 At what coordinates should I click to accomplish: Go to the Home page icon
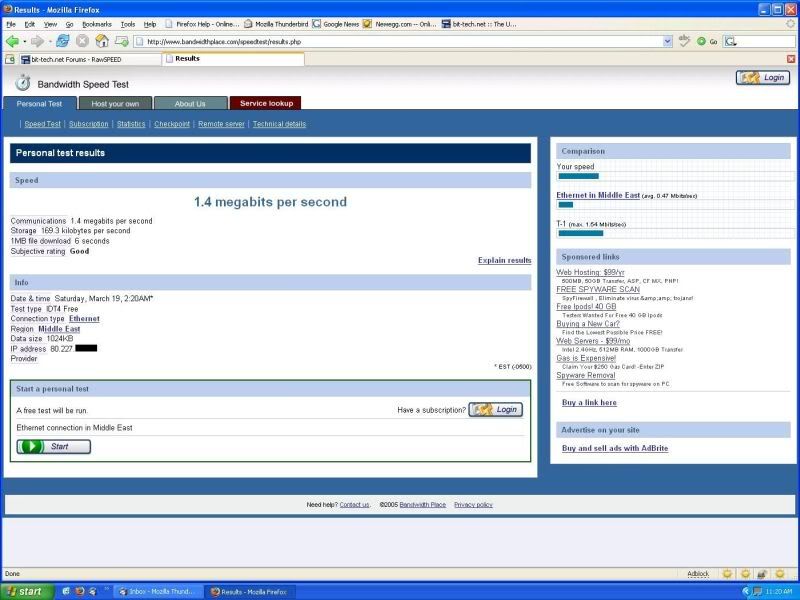pyautogui.click(x=102, y=41)
